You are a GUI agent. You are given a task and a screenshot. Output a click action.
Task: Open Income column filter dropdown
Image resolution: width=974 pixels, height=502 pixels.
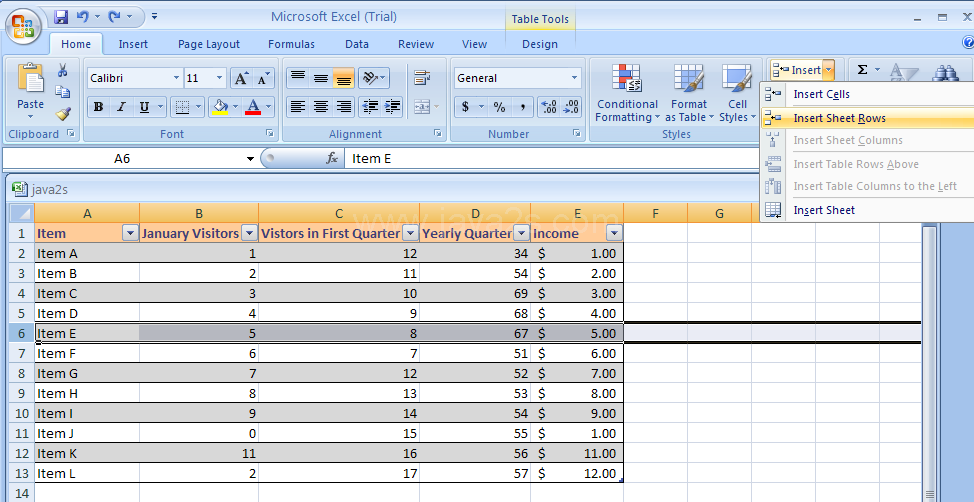pyautogui.click(x=614, y=234)
